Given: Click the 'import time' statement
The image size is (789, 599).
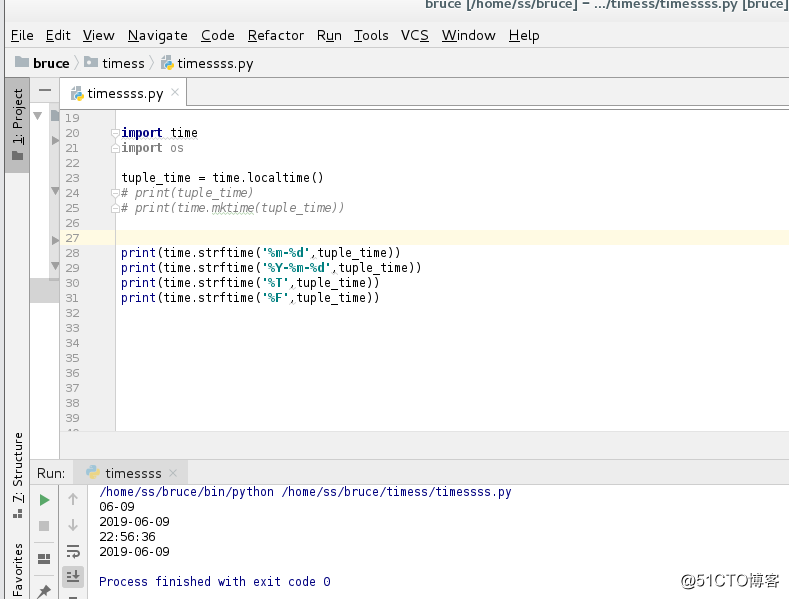Looking at the screenshot, I should 160,133.
